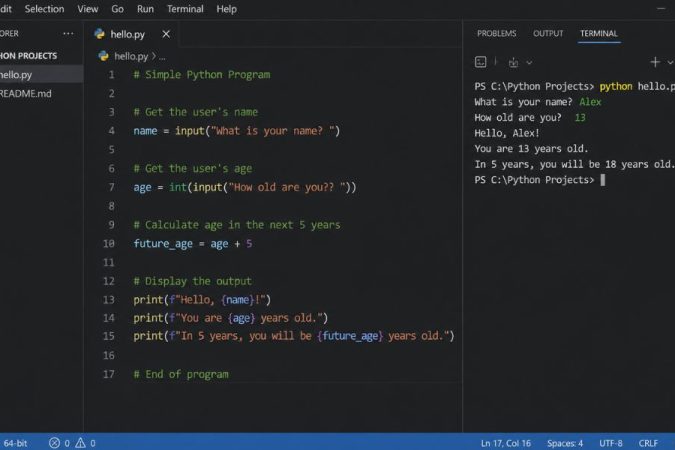
Task: Select hello.py in the Explorer
Action: pyautogui.click(x=41, y=75)
